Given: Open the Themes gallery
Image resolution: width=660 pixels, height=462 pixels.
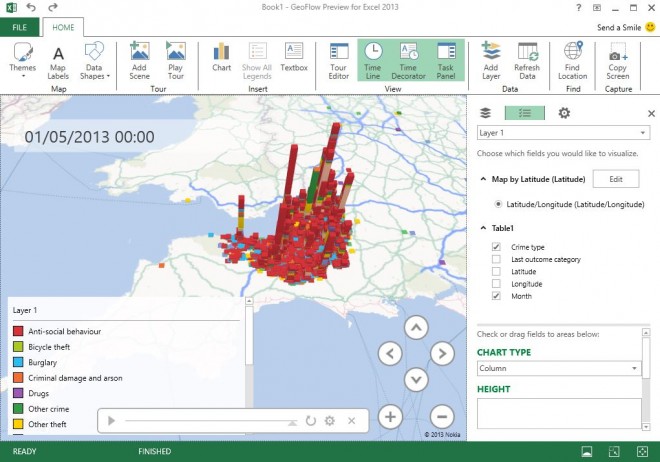Looking at the screenshot, I should pos(23,60).
